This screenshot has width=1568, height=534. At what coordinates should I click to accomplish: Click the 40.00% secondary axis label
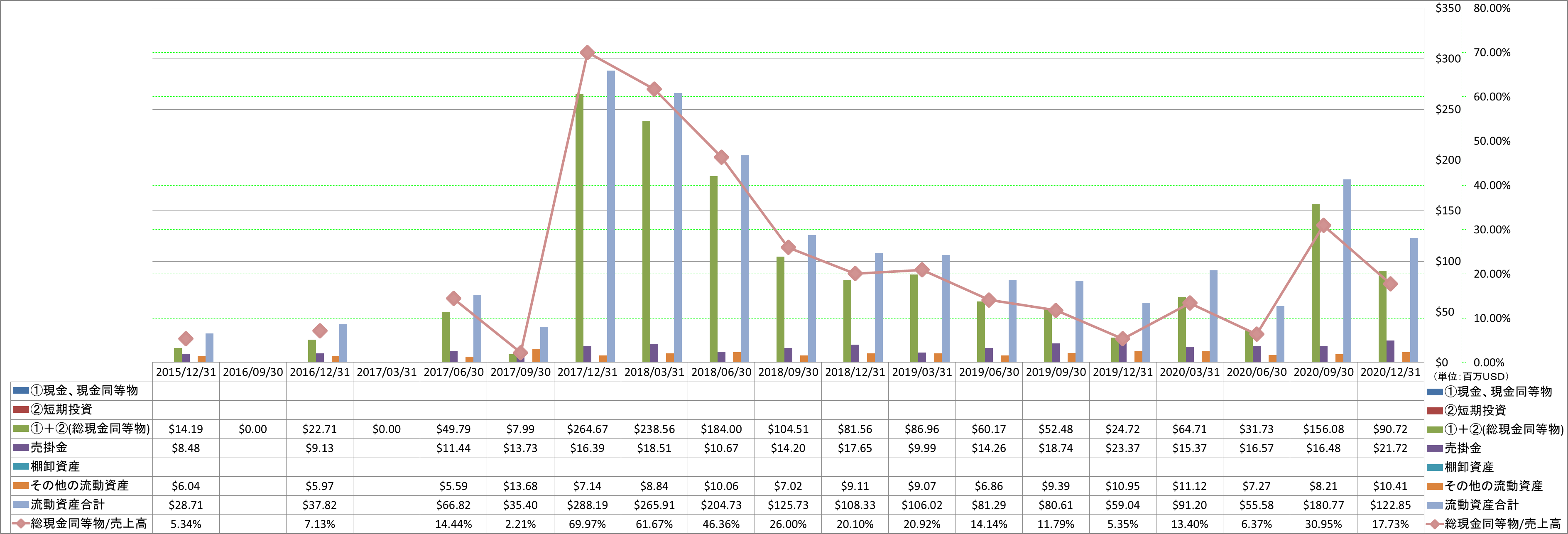1492,186
